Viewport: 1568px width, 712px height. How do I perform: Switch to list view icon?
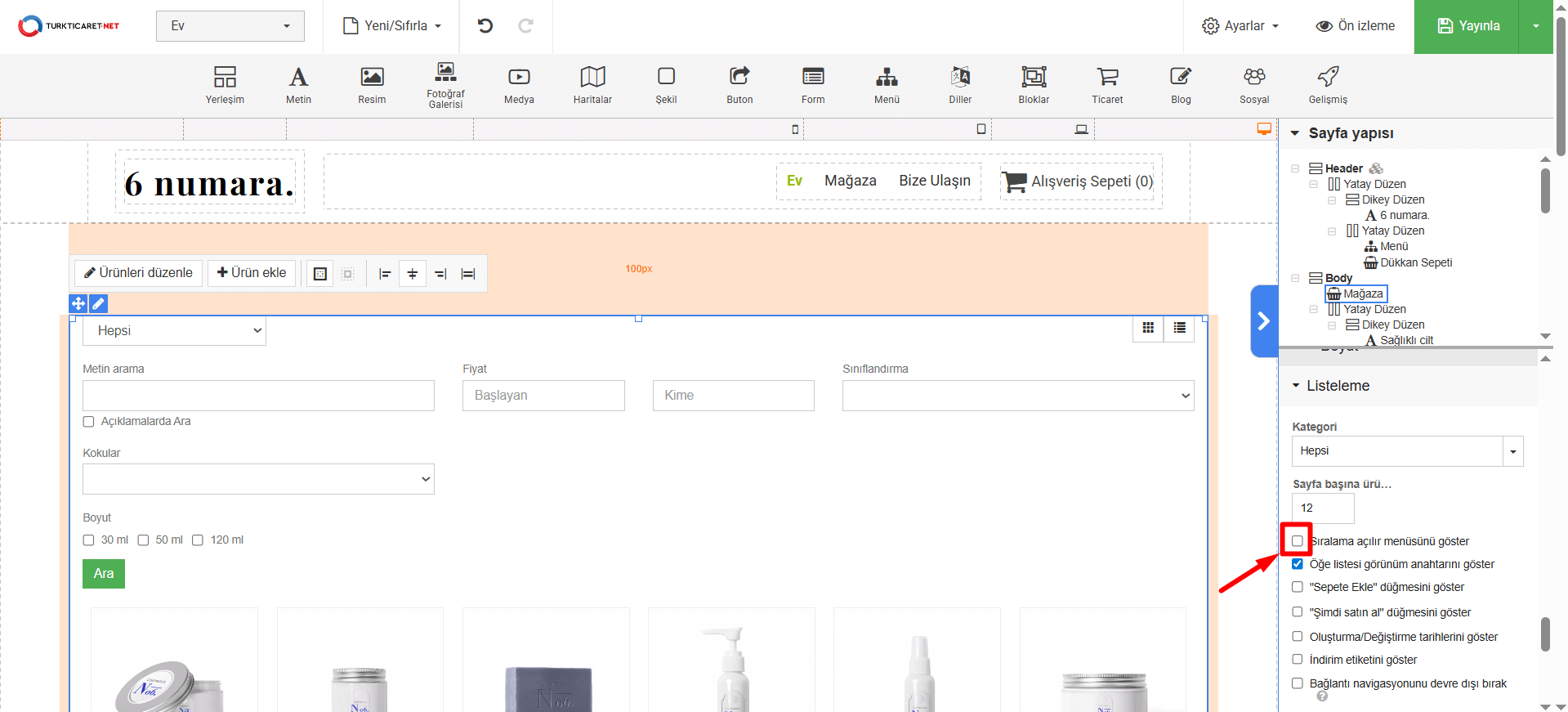tap(1179, 328)
